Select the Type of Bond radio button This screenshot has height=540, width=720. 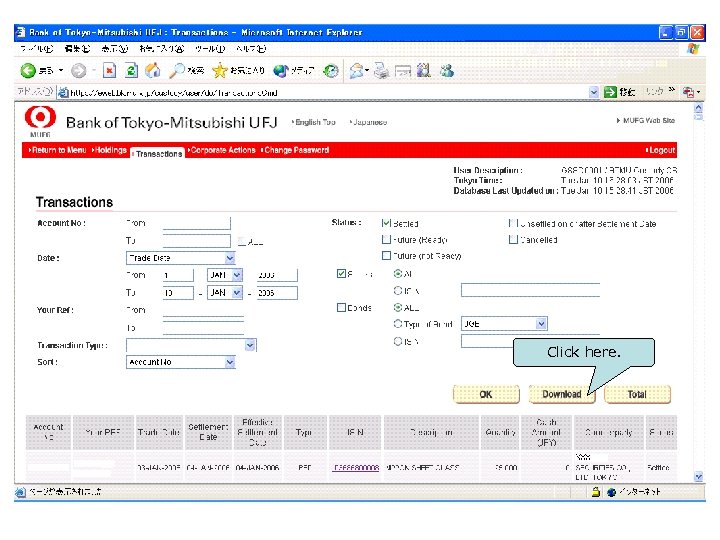tap(398, 324)
